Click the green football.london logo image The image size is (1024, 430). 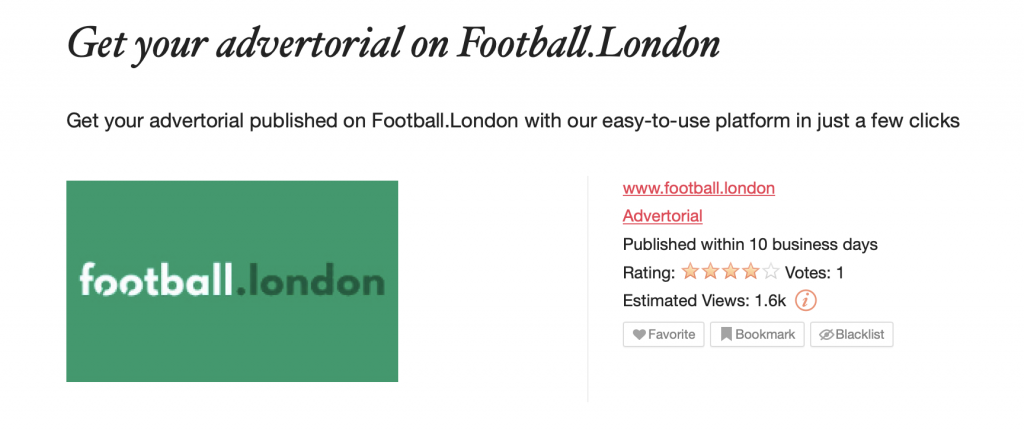232,281
